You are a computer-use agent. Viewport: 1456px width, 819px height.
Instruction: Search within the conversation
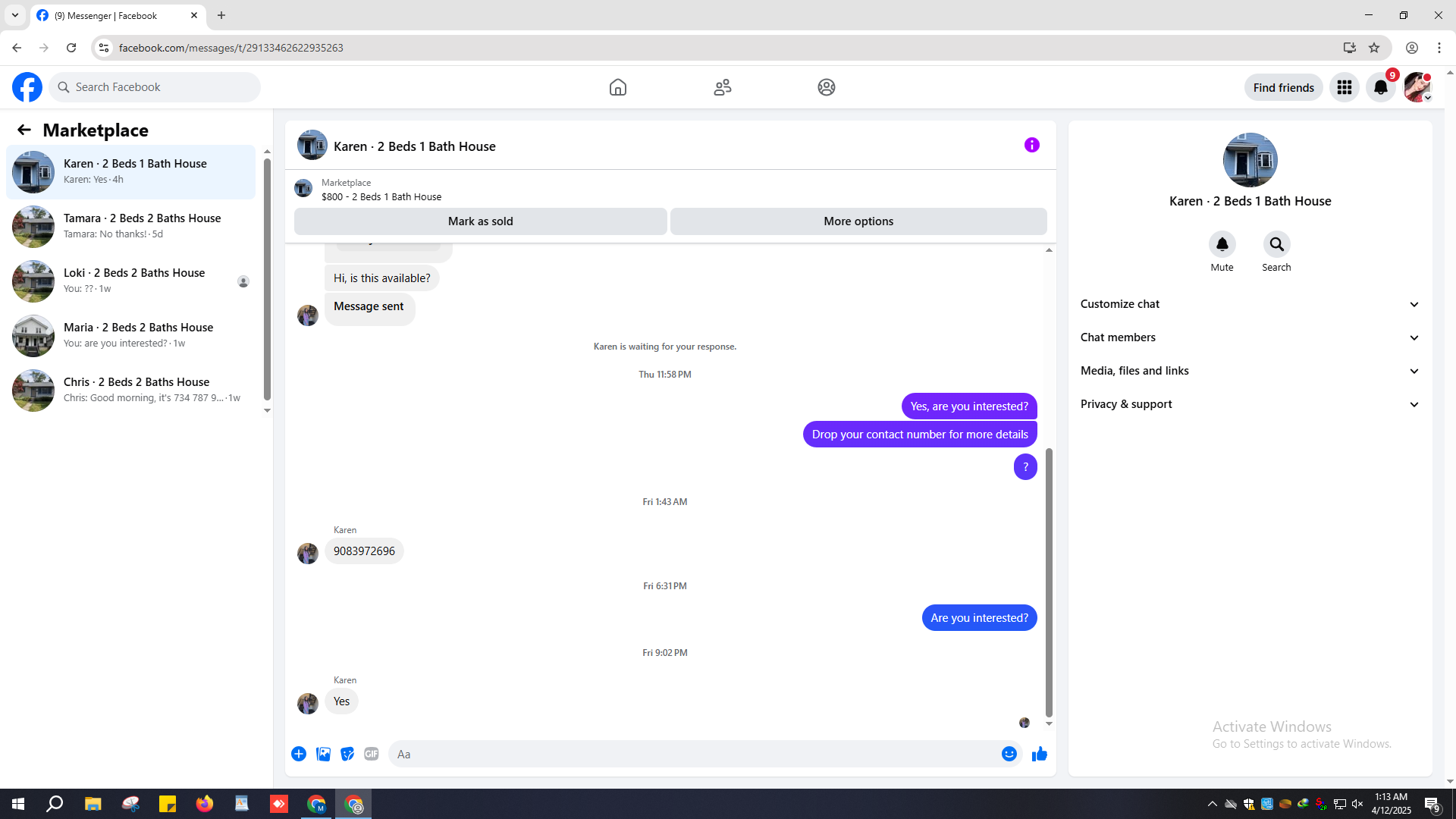click(x=1276, y=244)
